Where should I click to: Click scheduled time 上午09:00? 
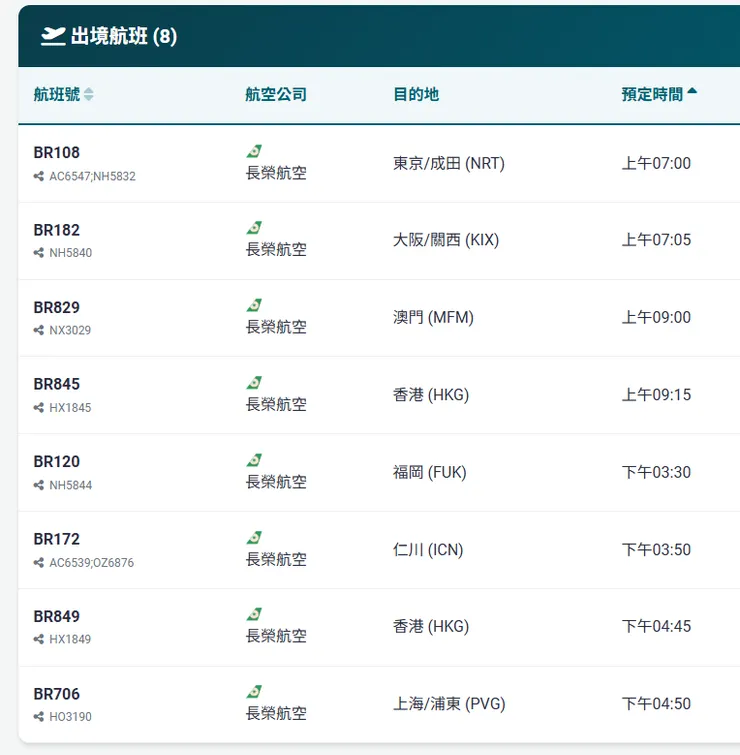click(656, 317)
